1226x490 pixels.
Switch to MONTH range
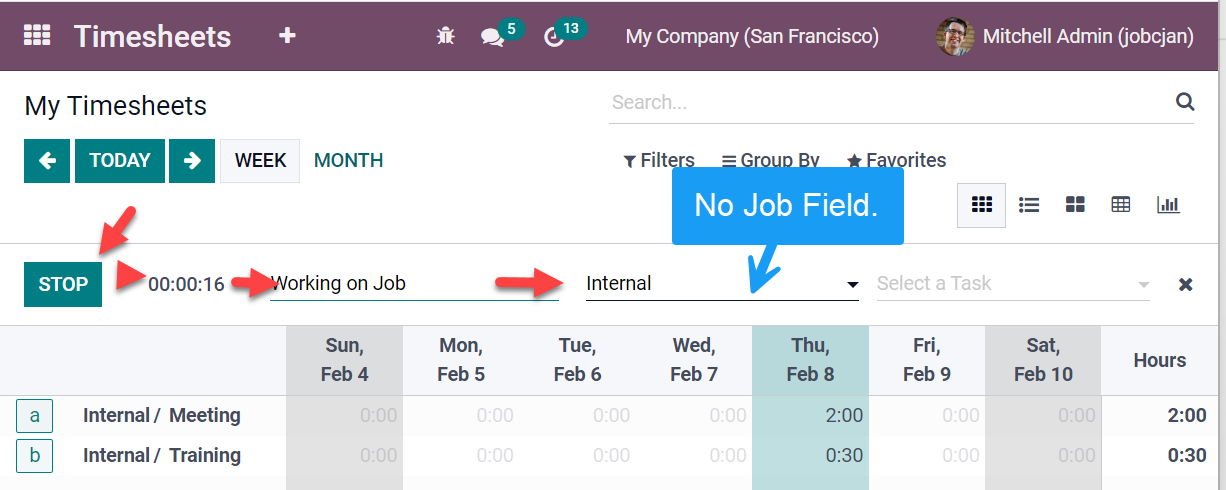click(x=348, y=161)
